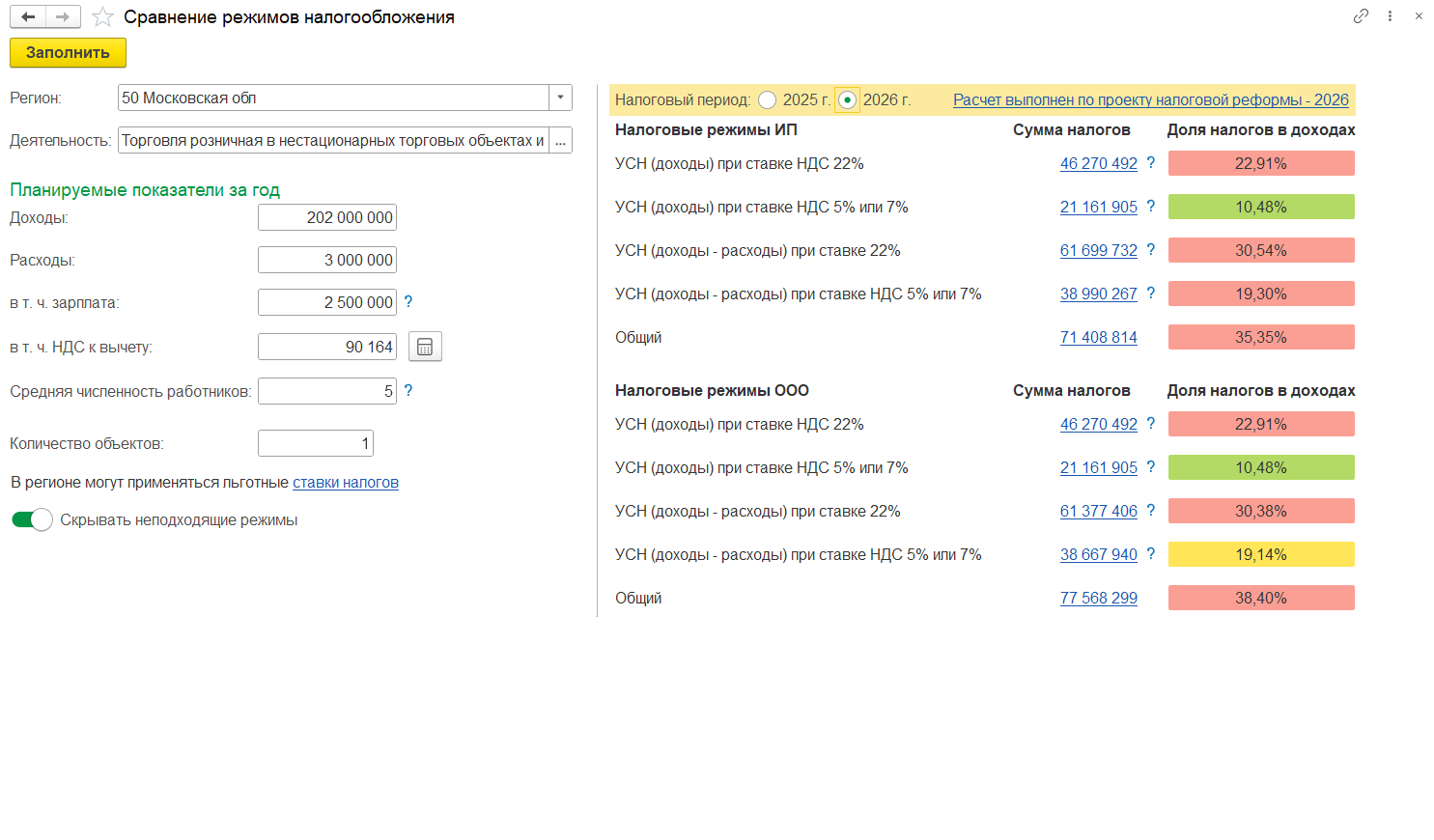Open ИП Общий tax sum 71 408 814
This screenshot has height=840, width=1434.
(1098, 338)
